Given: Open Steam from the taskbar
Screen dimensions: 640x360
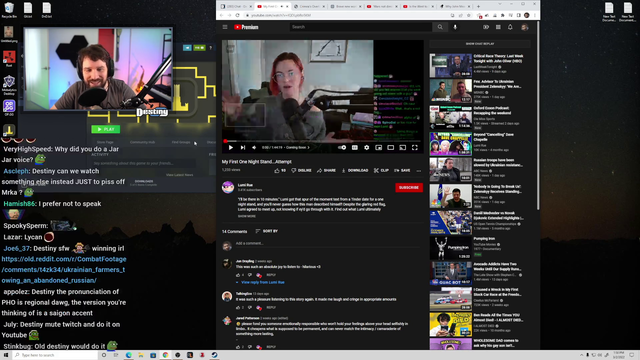Looking at the screenshot, I should [x=214, y=355].
